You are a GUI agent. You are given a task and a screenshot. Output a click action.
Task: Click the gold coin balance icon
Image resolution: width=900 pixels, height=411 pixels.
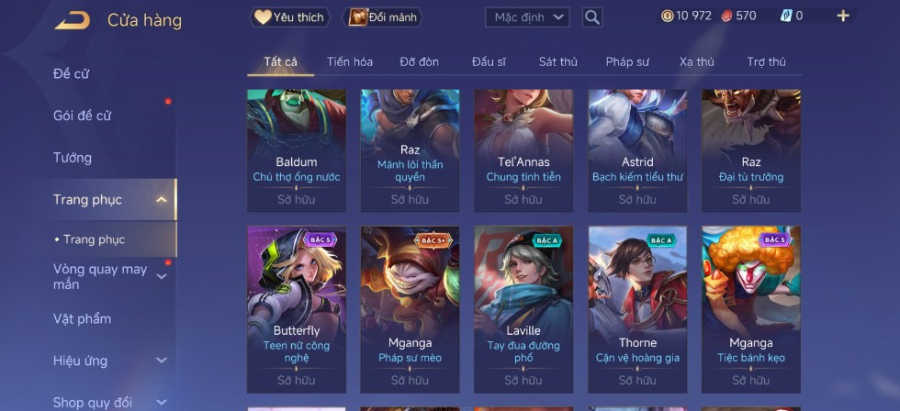[667, 16]
